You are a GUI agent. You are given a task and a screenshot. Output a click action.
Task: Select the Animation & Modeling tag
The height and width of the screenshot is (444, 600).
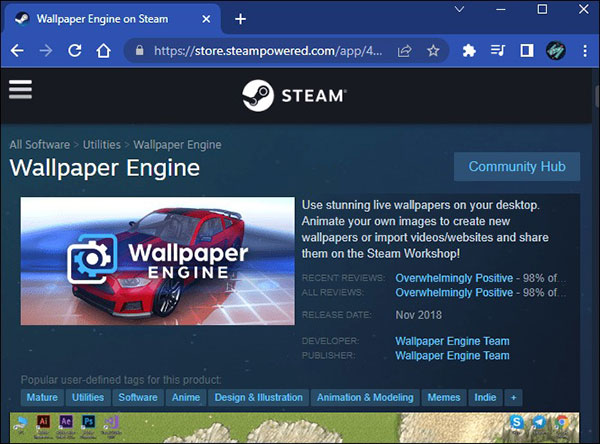point(364,397)
